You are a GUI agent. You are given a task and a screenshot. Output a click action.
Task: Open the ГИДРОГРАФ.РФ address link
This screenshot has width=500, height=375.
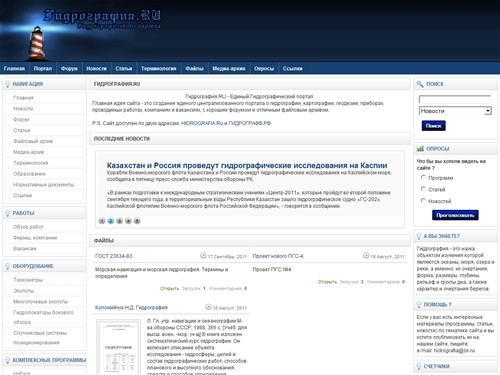coord(249,123)
